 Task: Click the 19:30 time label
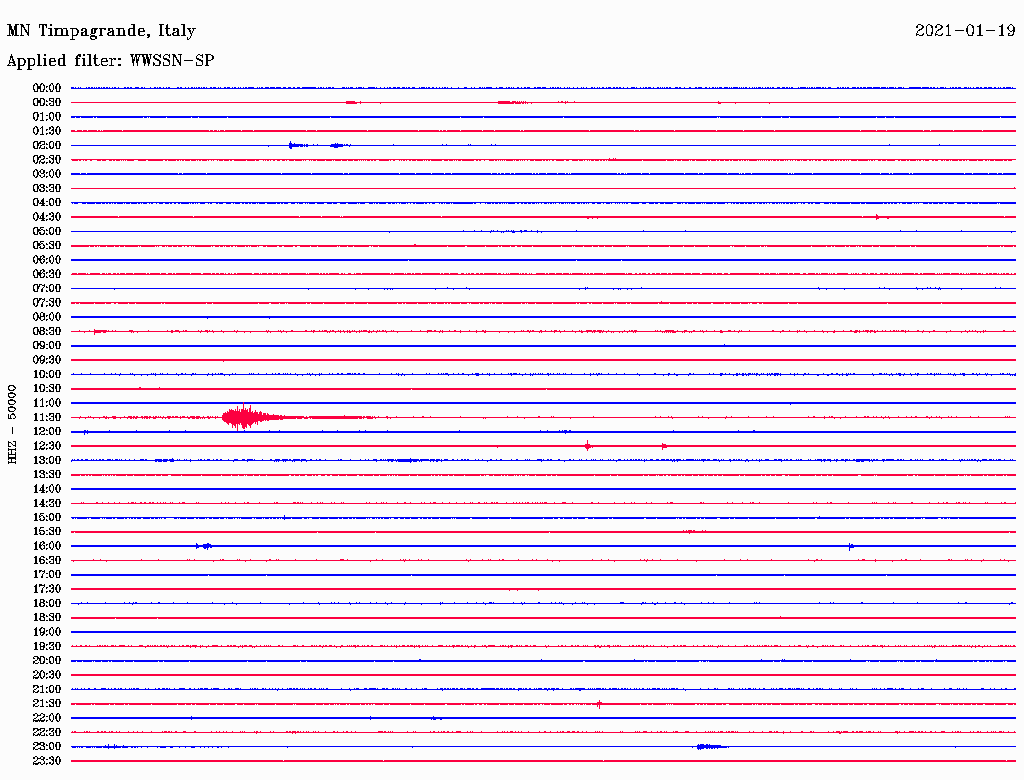47,647
